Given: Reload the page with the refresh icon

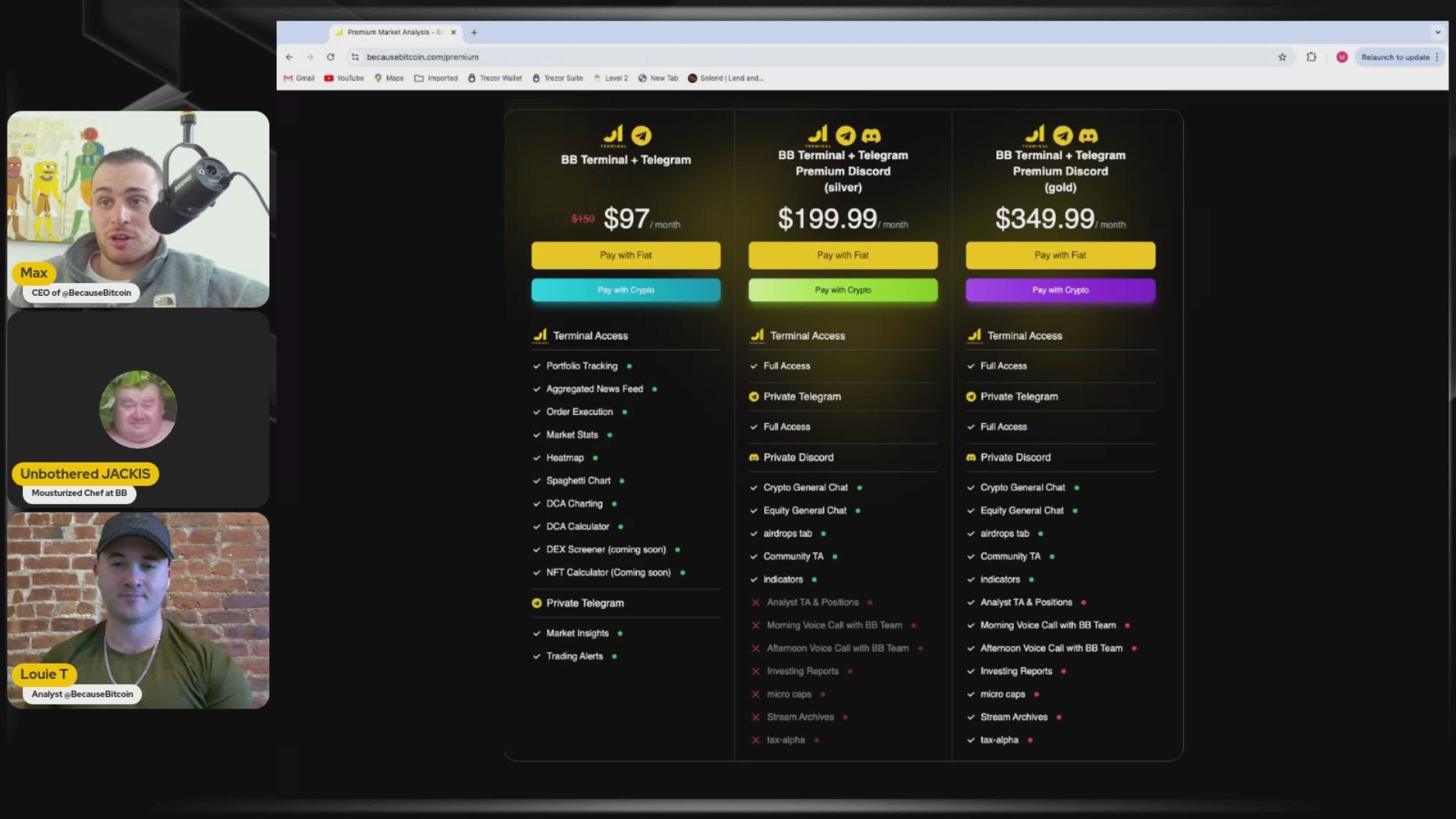Looking at the screenshot, I should pos(331,57).
